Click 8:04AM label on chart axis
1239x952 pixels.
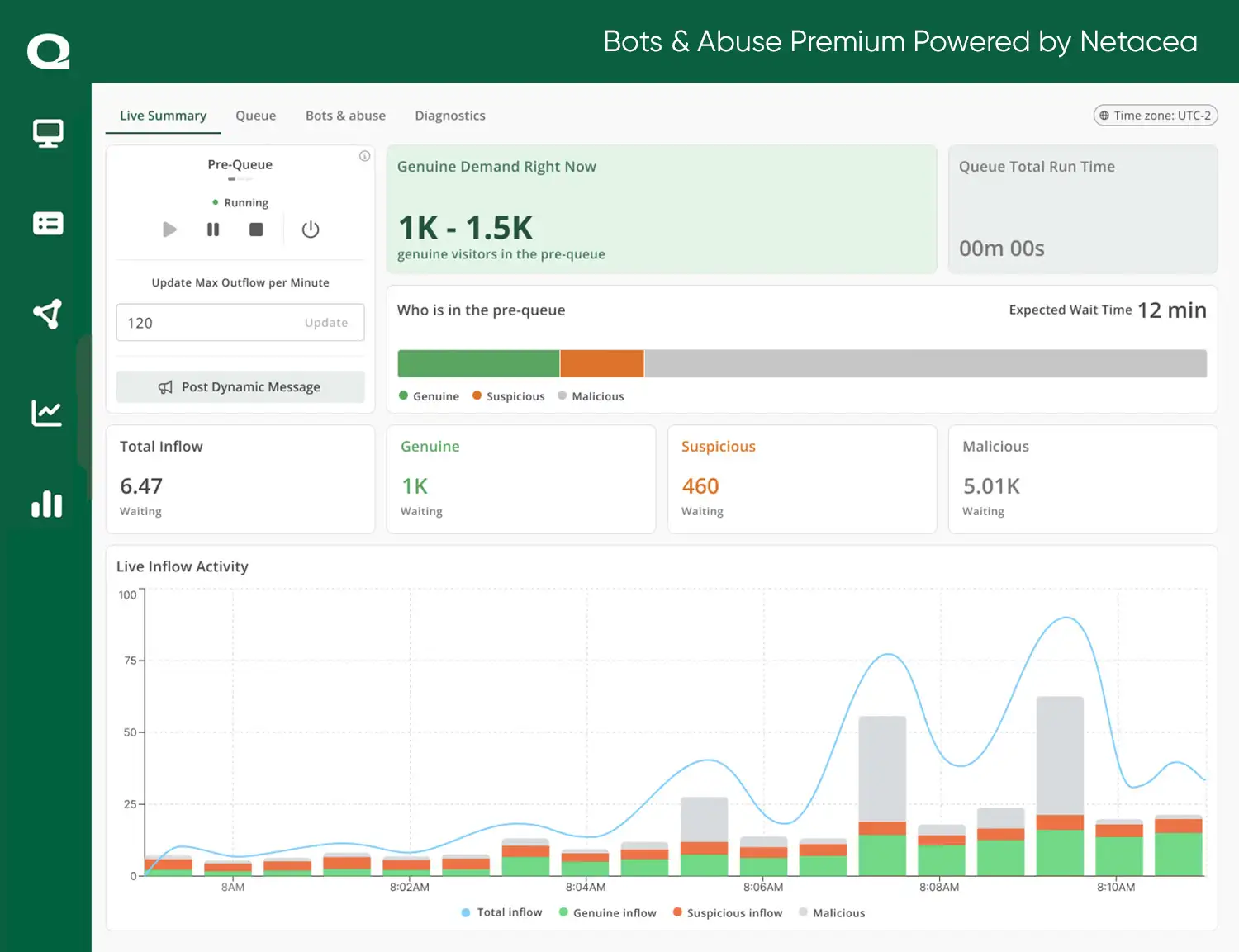(586, 887)
